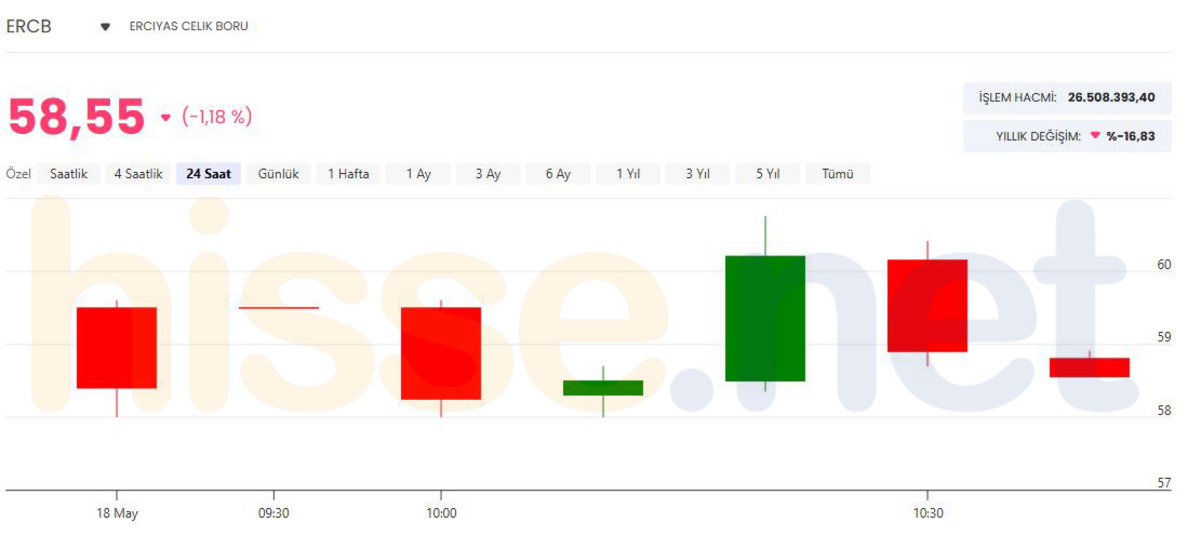The image size is (1200, 535).
Task: Select the Saatlik timeframe
Action: [x=69, y=174]
